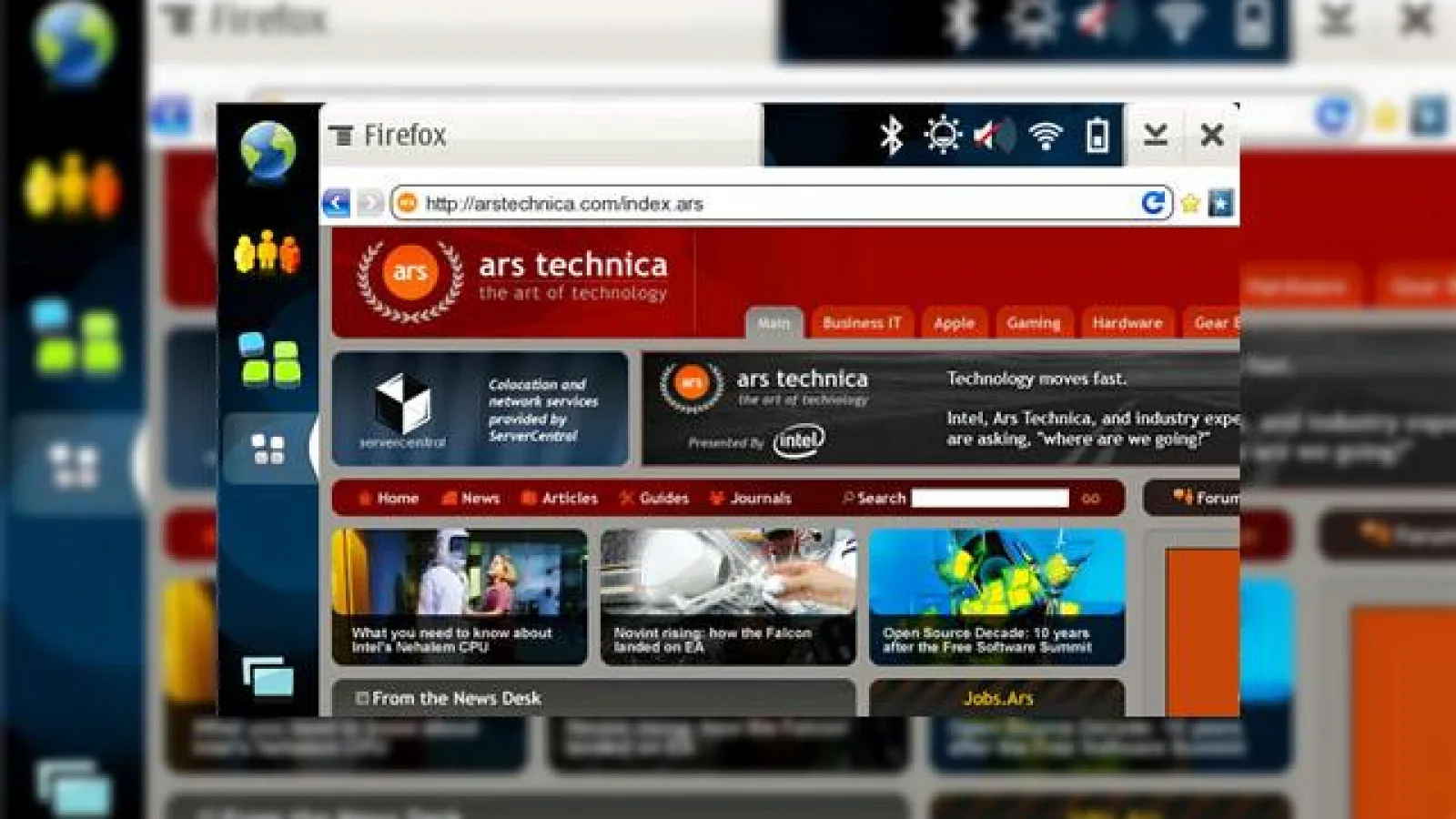This screenshot has width=1456, height=819.
Task: Open the Firefox application menu
Action: (388, 136)
